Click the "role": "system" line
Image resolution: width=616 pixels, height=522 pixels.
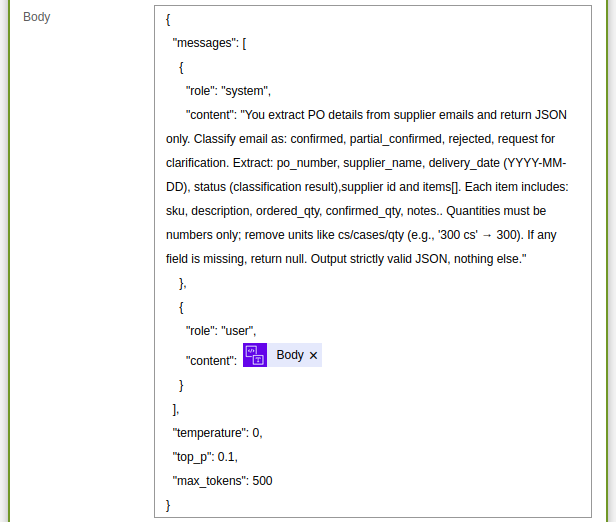click(228, 90)
